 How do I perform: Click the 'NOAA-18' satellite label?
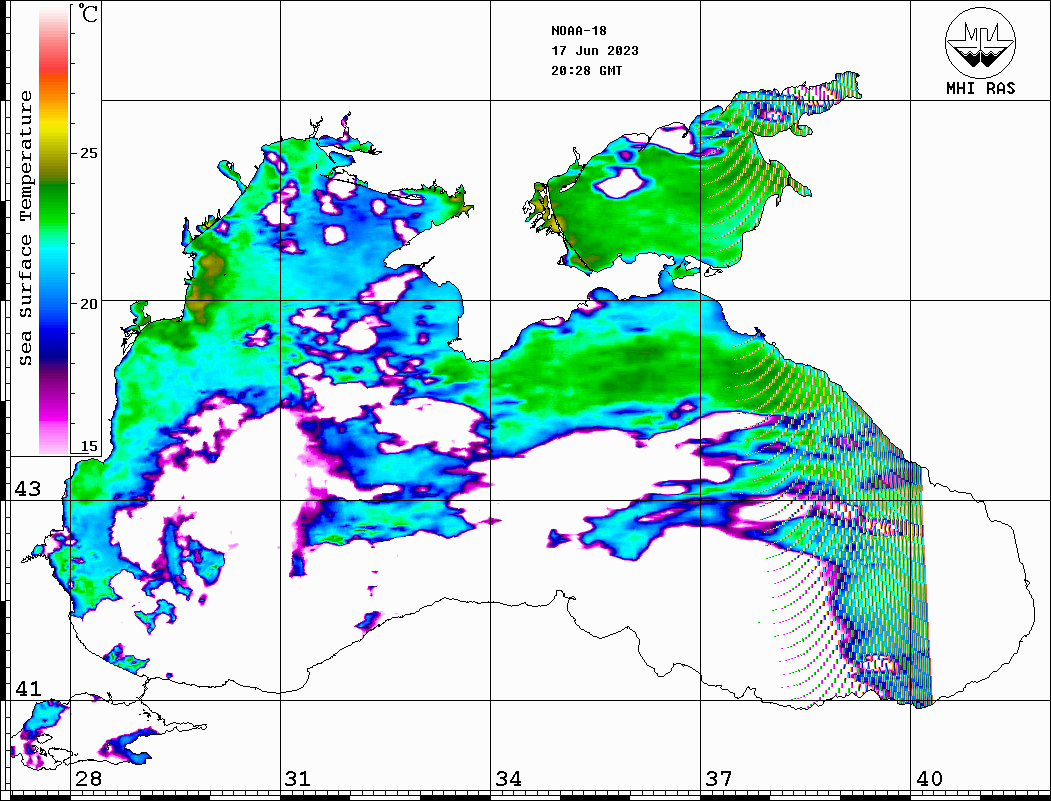tap(579, 31)
